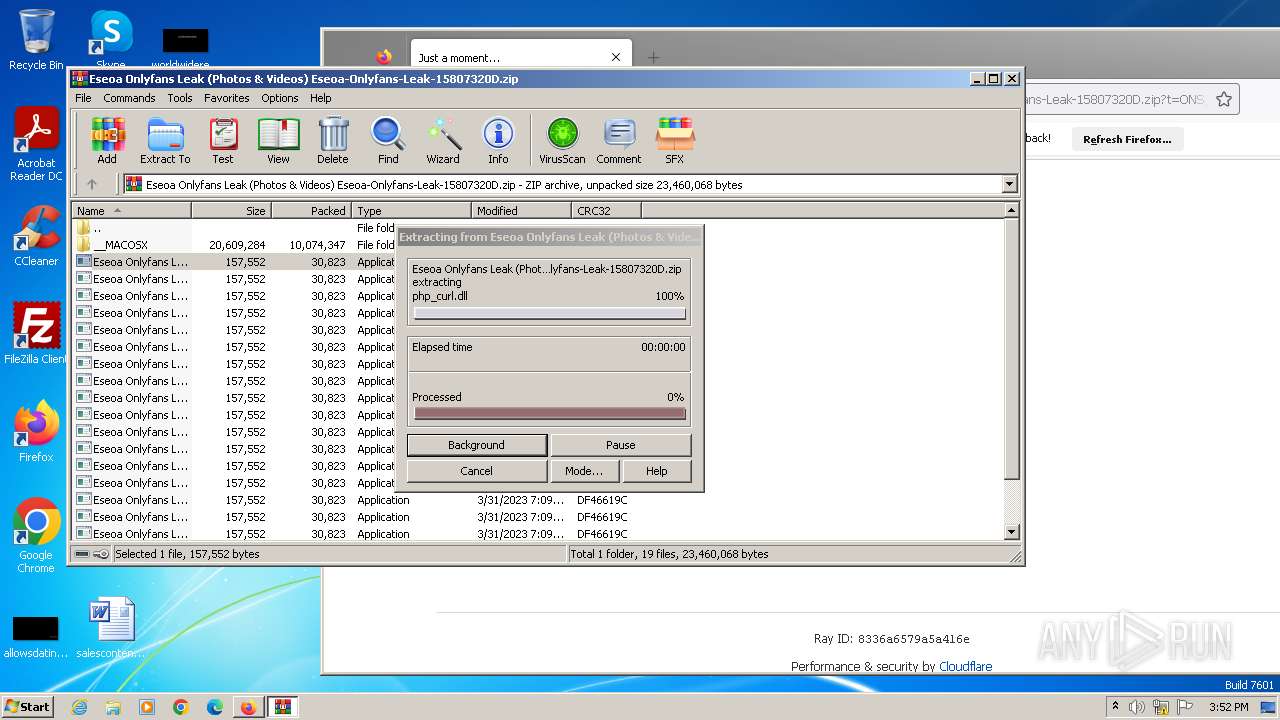Image resolution: width=1280 pixels, height=720 pixels.
Task: Click the clock showing 3:52 PM
Action: pyautogui.click(x=1228, y=707)
